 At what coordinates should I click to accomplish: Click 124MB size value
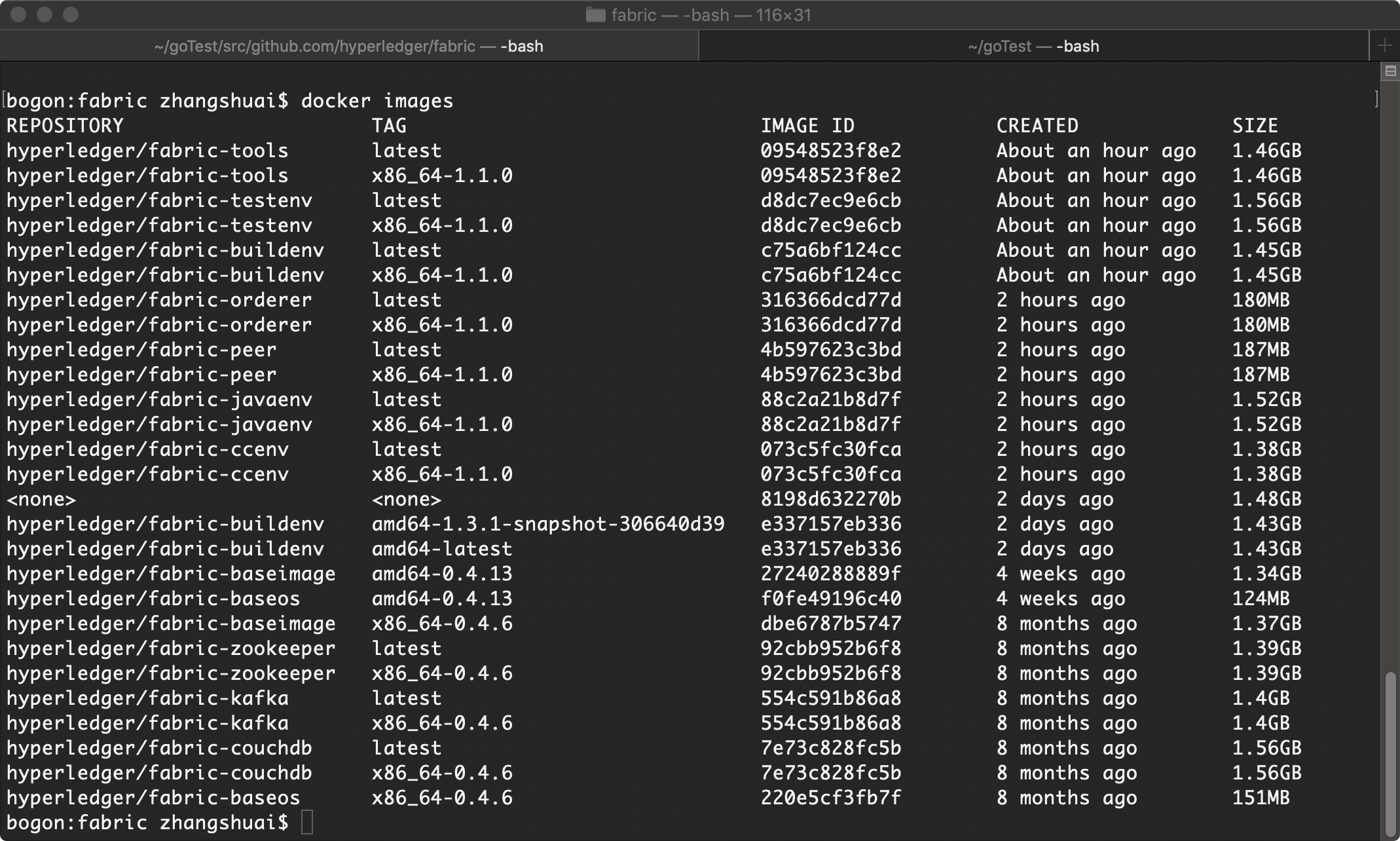click(1261, 599)
